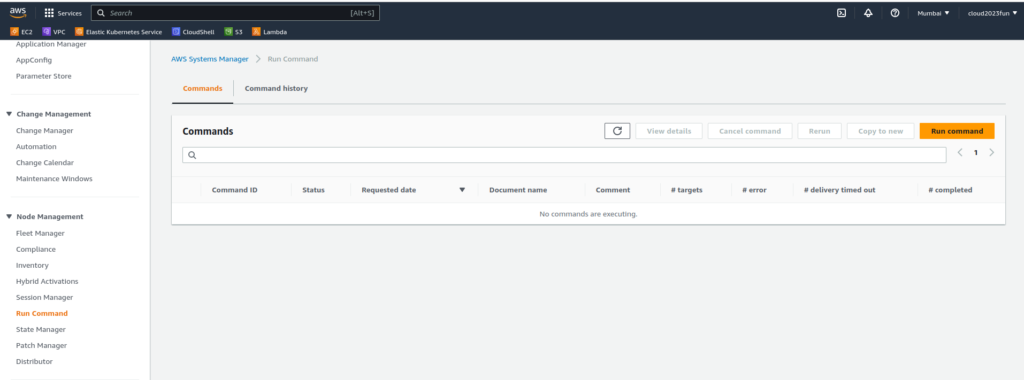Open EC2 favorite shortcut
Image resolution: width=1024 pixels, height=380 pixels.
22,31
